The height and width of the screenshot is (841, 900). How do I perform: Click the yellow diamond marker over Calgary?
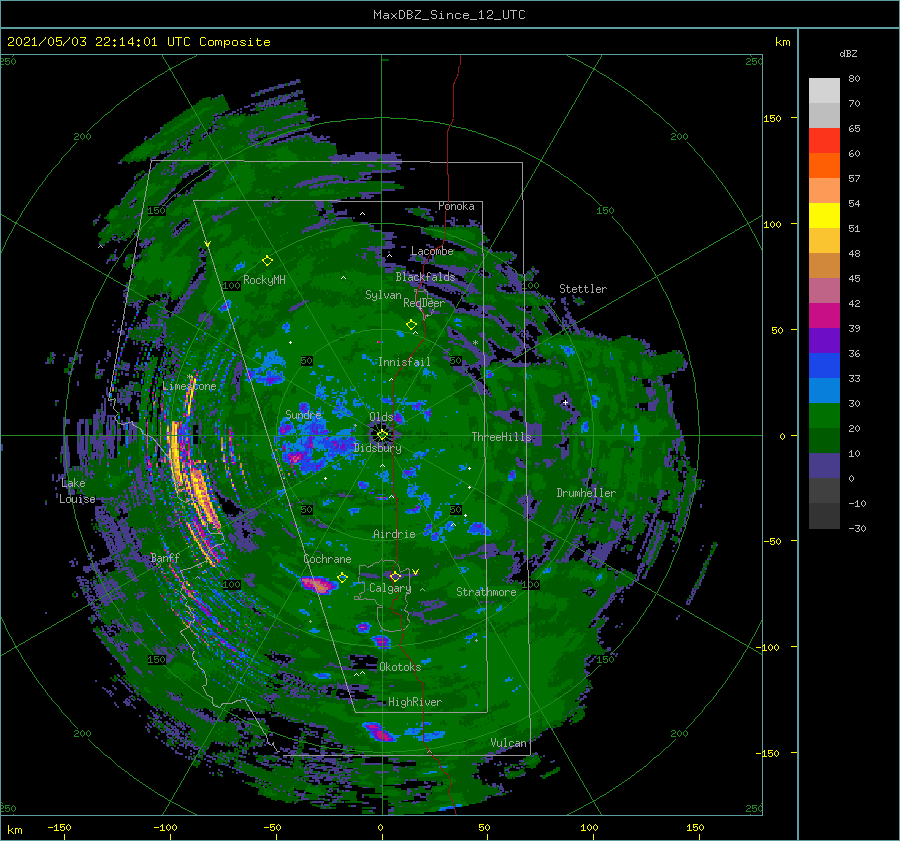click(395, 576)
